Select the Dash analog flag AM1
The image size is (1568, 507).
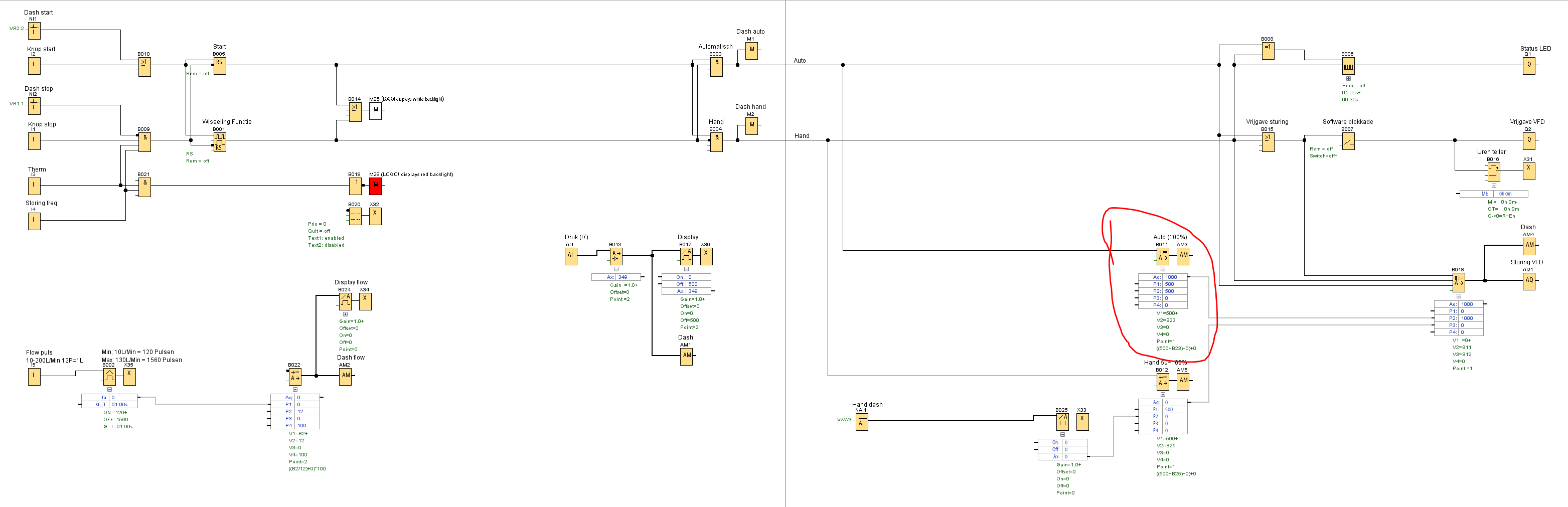point(687,356)
